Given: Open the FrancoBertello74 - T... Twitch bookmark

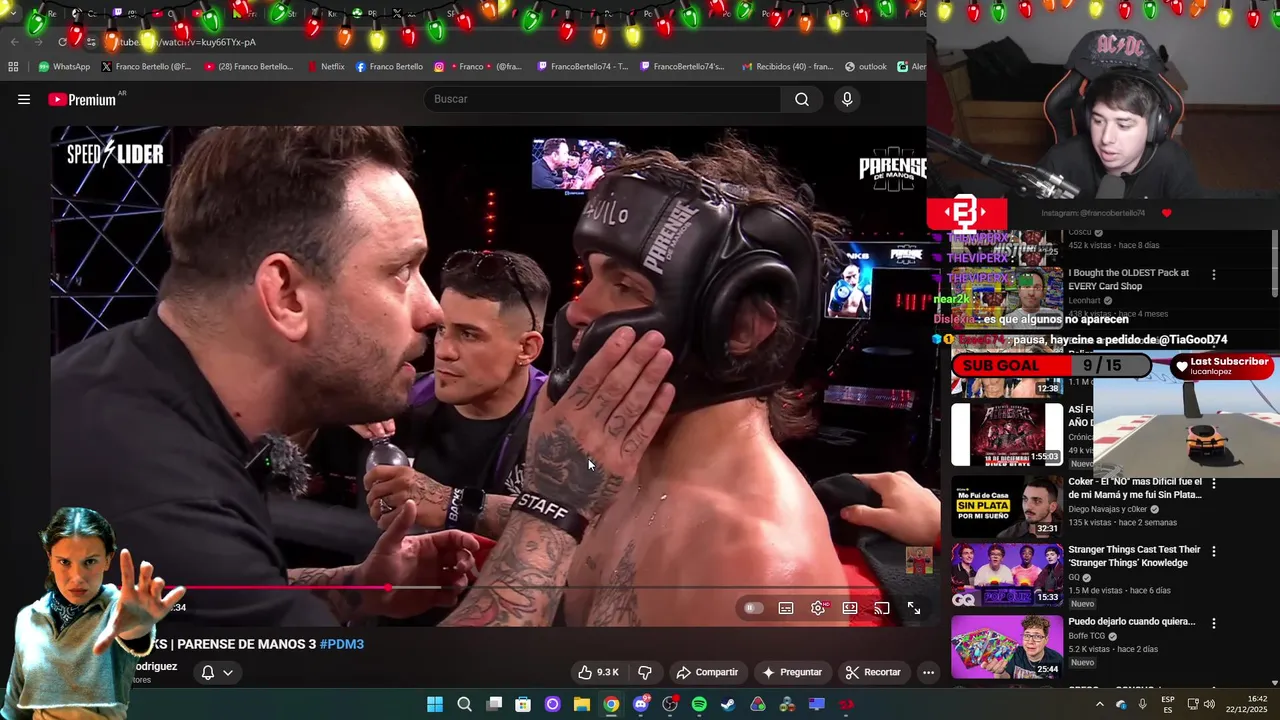Looking at the screenshot, I should [583, 67].
